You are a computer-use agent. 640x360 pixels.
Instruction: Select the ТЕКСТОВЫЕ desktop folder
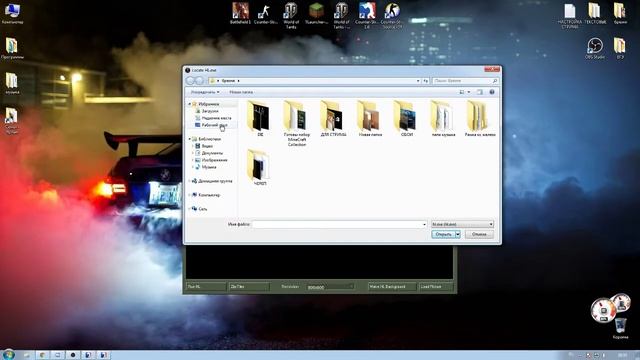coord(595,13)
